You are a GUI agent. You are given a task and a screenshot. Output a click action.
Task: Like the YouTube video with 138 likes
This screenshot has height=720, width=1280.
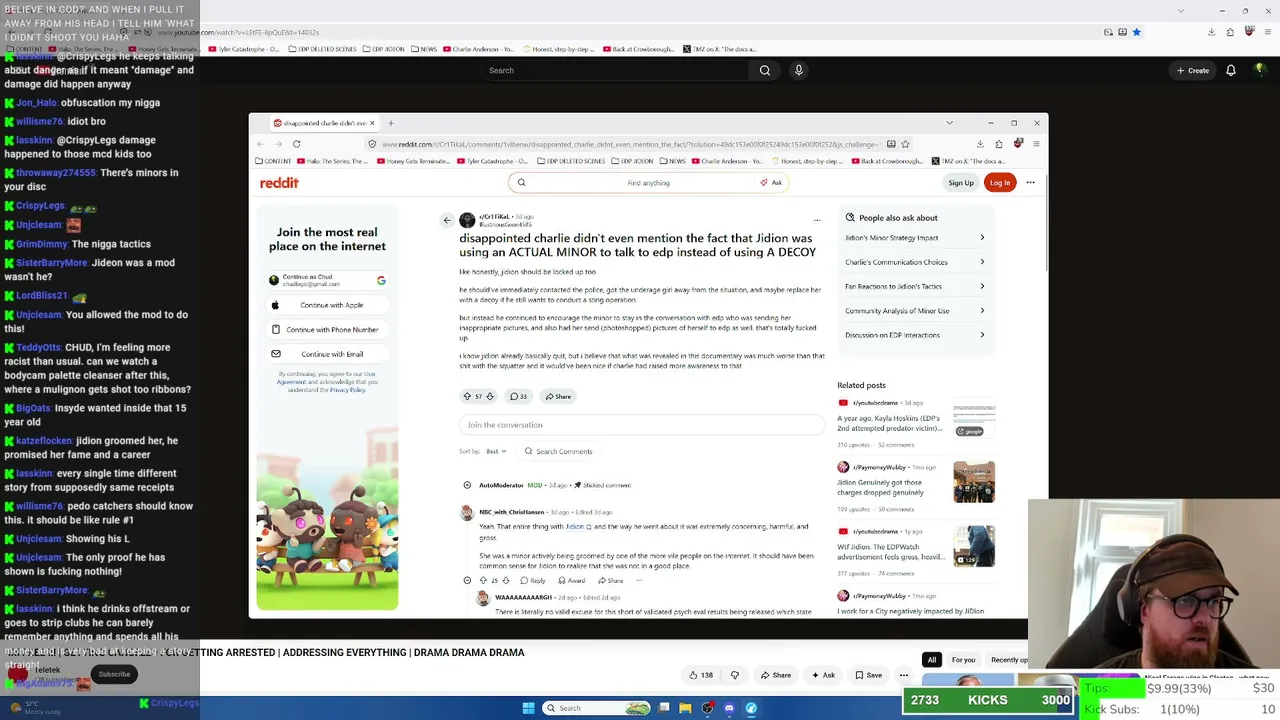click(x=701, y=675)
